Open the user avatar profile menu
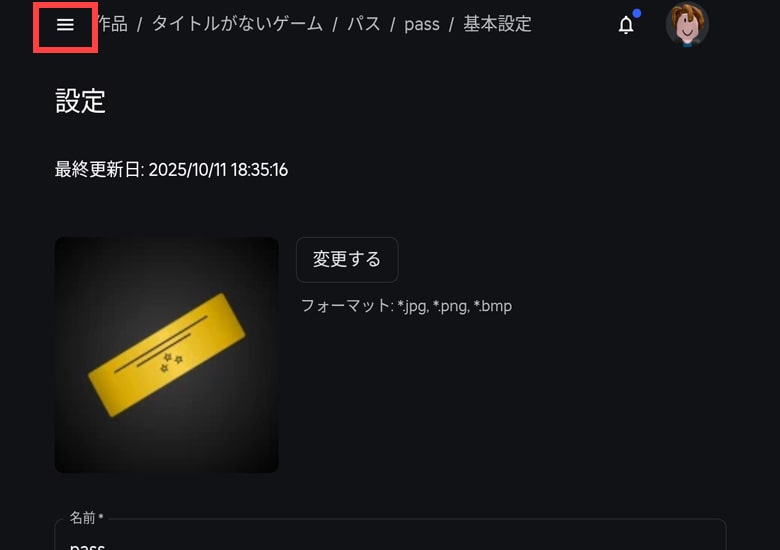This screenshot has height=550, width=780. (687, 24)
